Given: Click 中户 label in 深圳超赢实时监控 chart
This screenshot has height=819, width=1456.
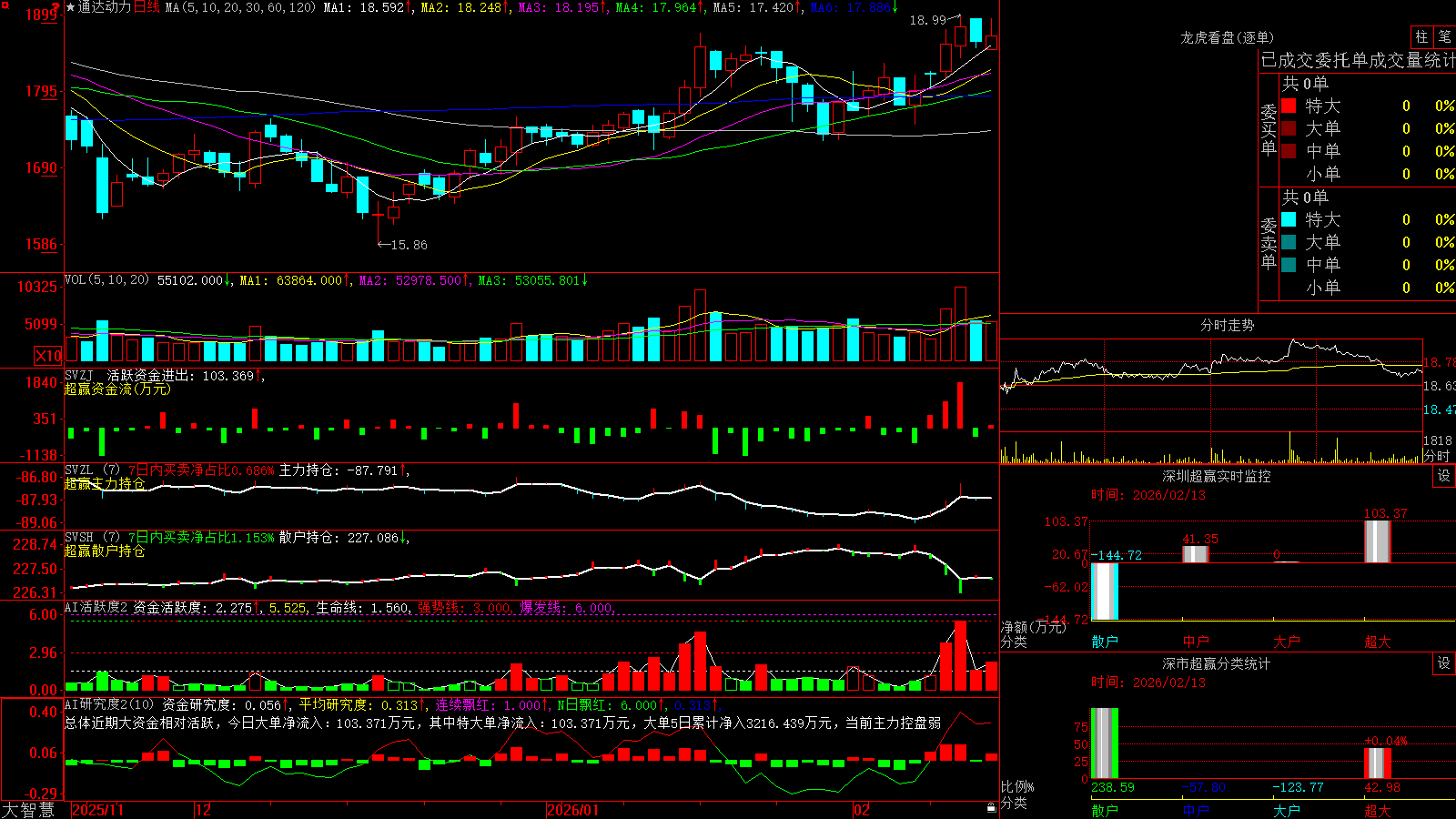Looking at the screenshot, I should tap(1196, 642).
